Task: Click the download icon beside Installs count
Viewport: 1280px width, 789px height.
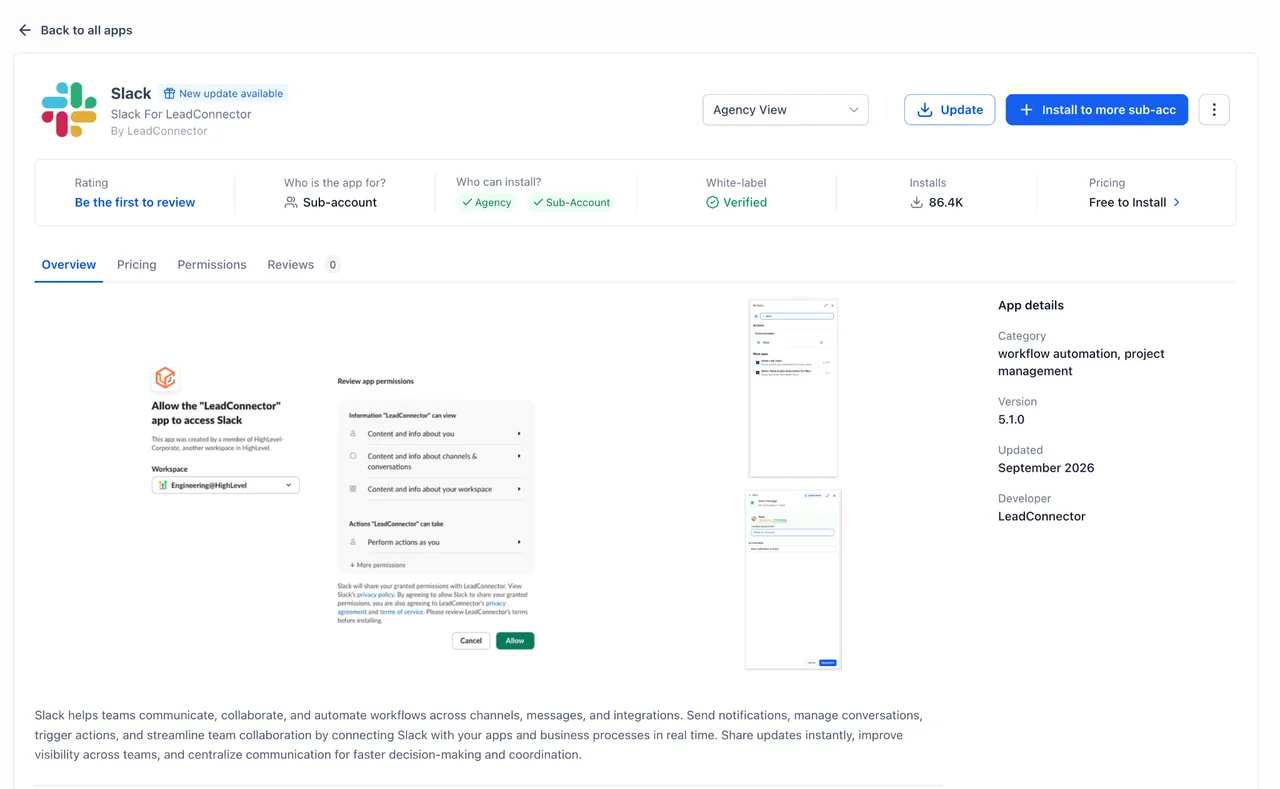Action: pyautogui.click(x=916, y=202)
